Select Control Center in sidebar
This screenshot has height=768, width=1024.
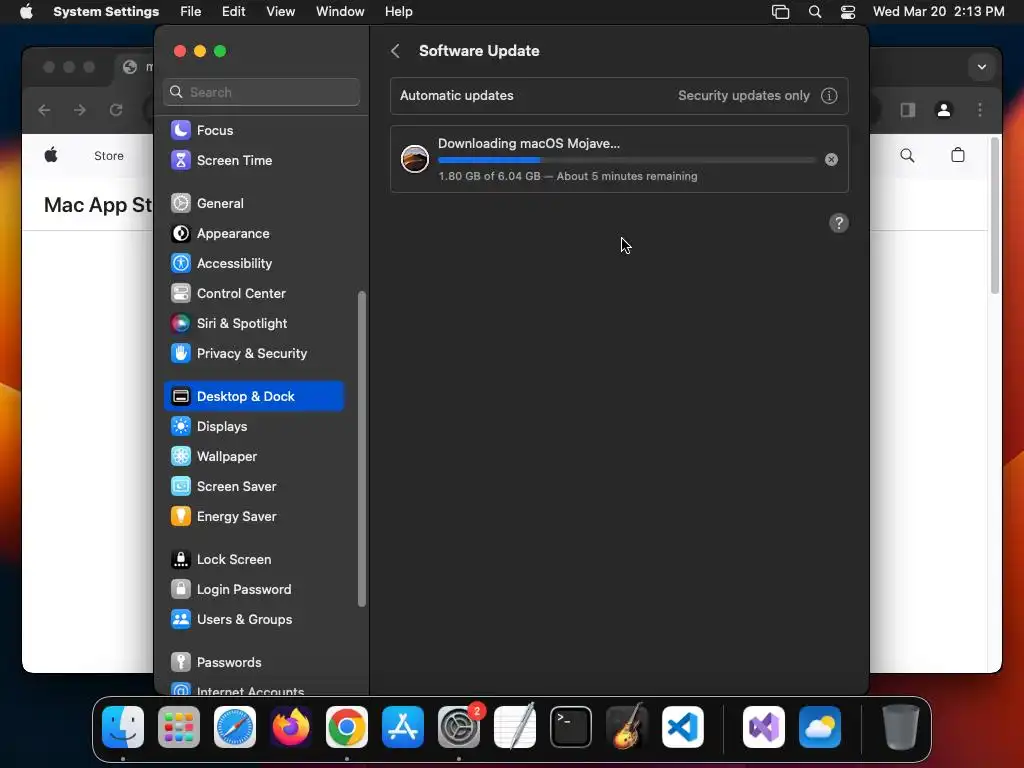[x=253, y=293]
